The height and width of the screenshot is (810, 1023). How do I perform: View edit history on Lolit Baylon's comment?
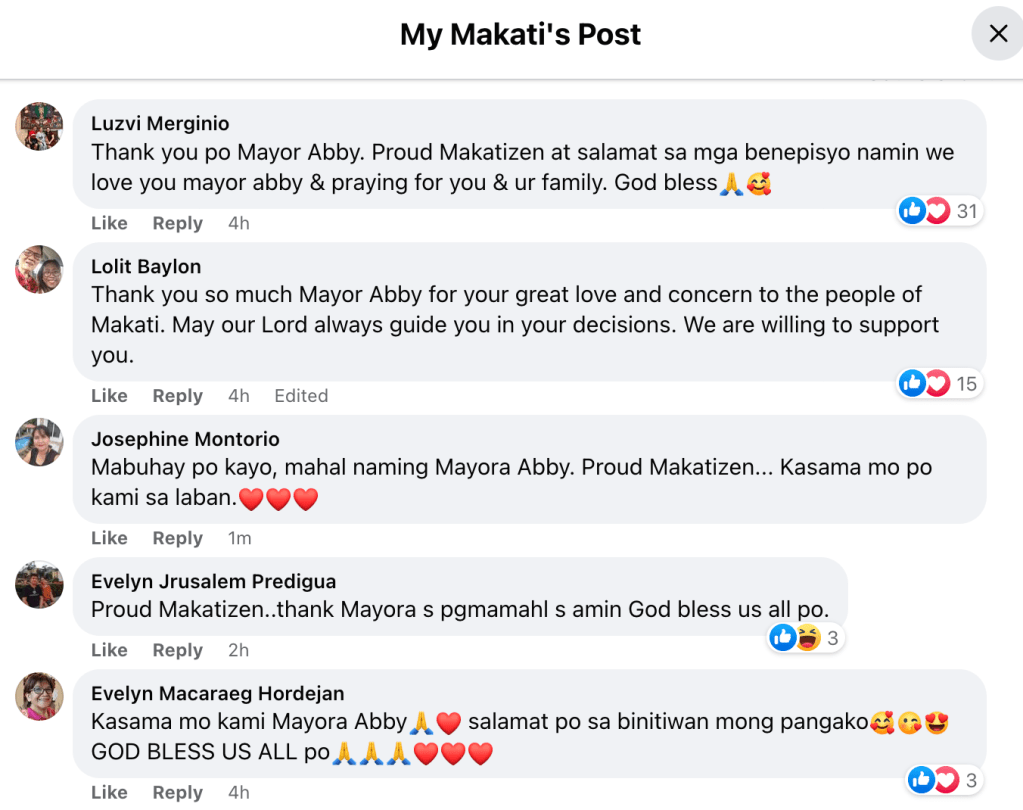[301, 396]
